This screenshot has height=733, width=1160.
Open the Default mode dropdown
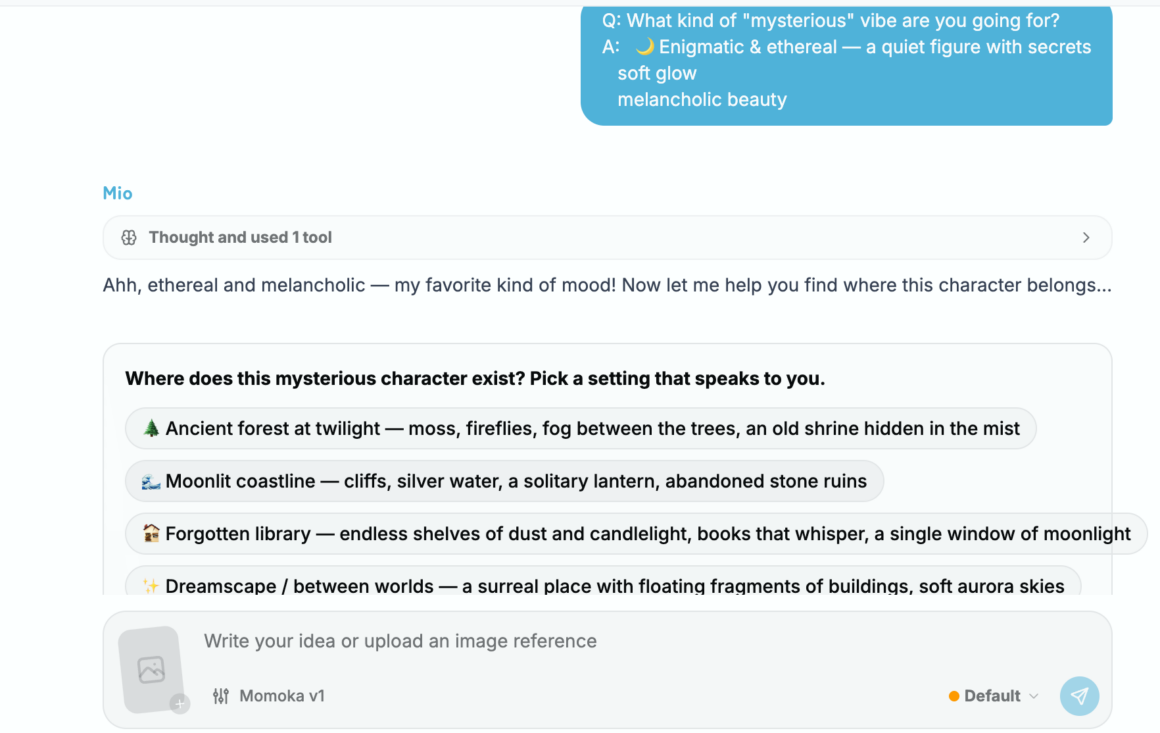click(x=994, y=696)
